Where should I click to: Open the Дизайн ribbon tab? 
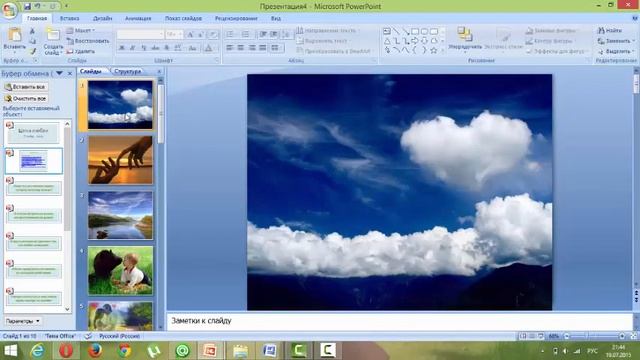102,18
